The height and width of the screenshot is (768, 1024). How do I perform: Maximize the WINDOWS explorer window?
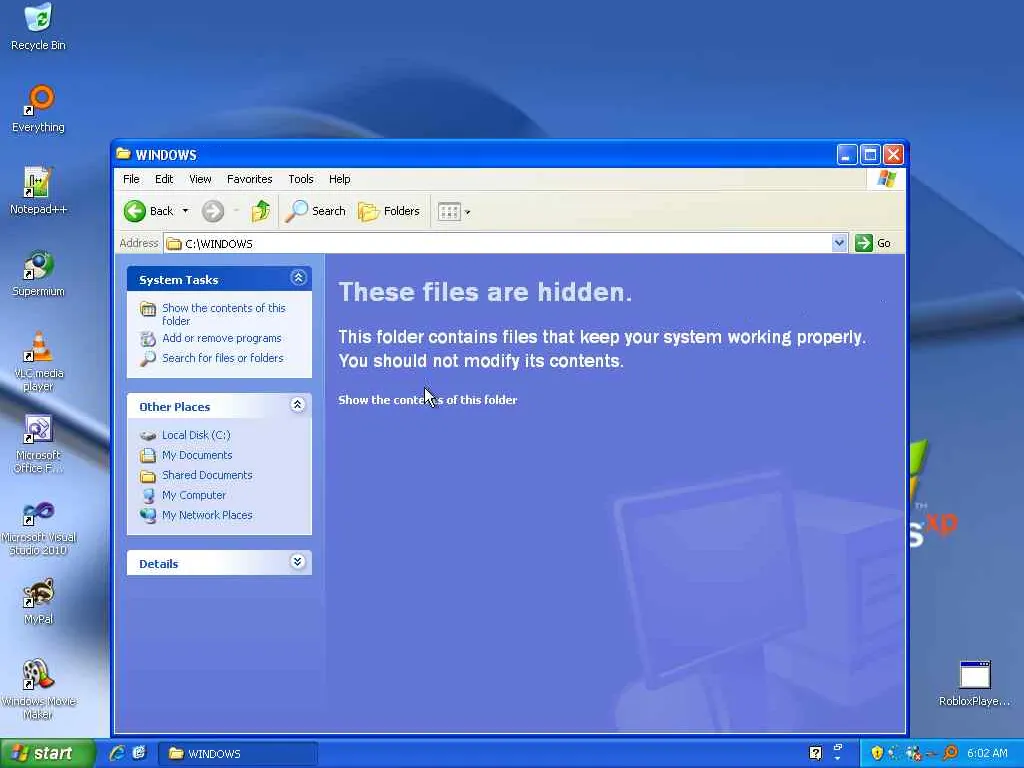870,155
